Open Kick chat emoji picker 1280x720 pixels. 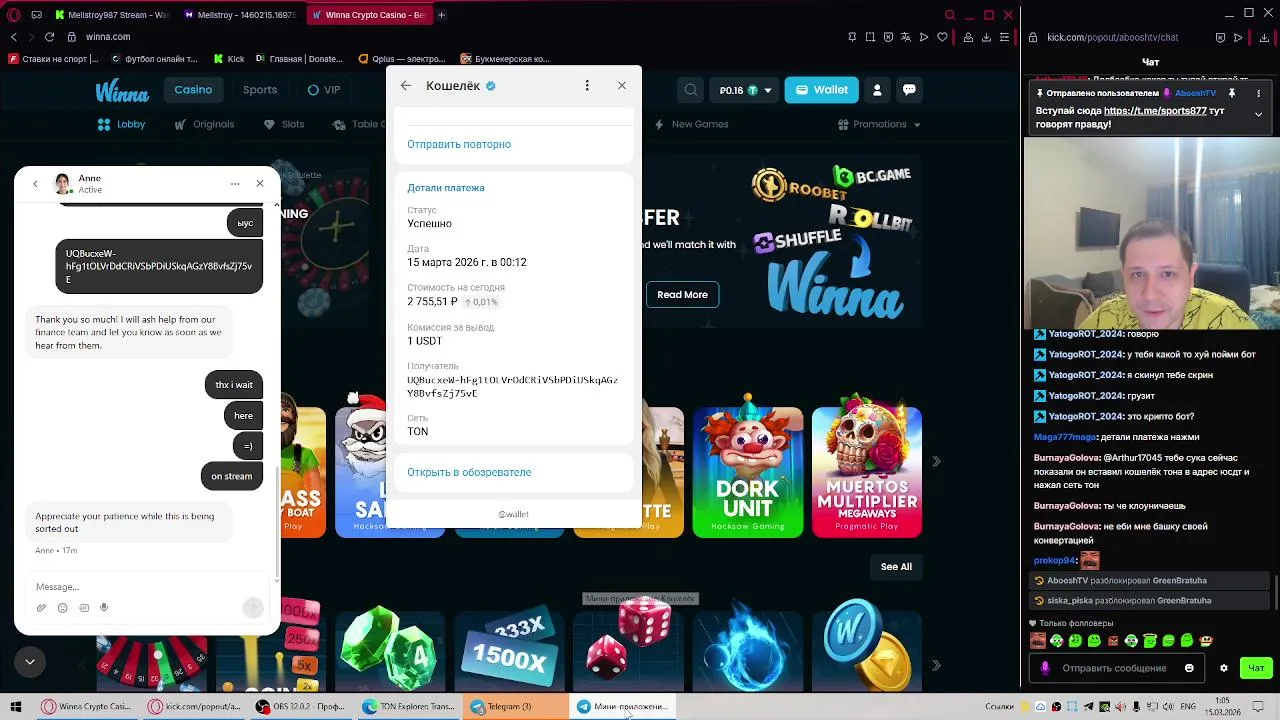pyautogui.click(x=1189, y=668)
